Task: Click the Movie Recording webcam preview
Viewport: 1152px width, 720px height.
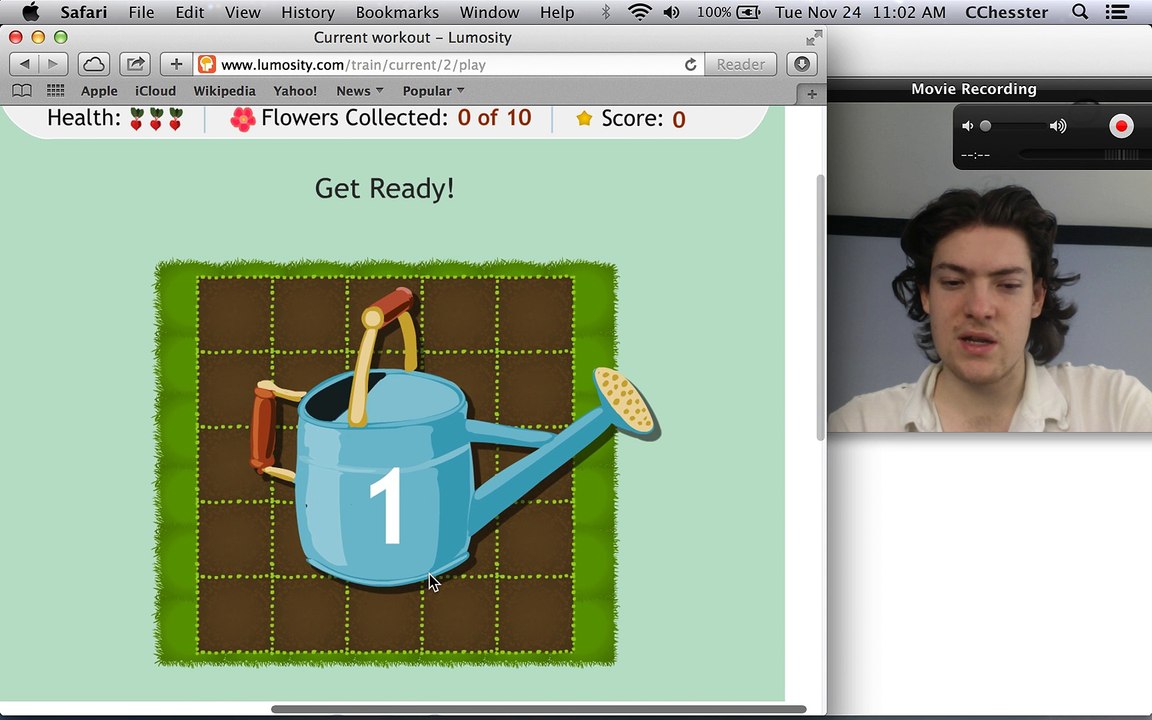Action: [x=990, y=267]
